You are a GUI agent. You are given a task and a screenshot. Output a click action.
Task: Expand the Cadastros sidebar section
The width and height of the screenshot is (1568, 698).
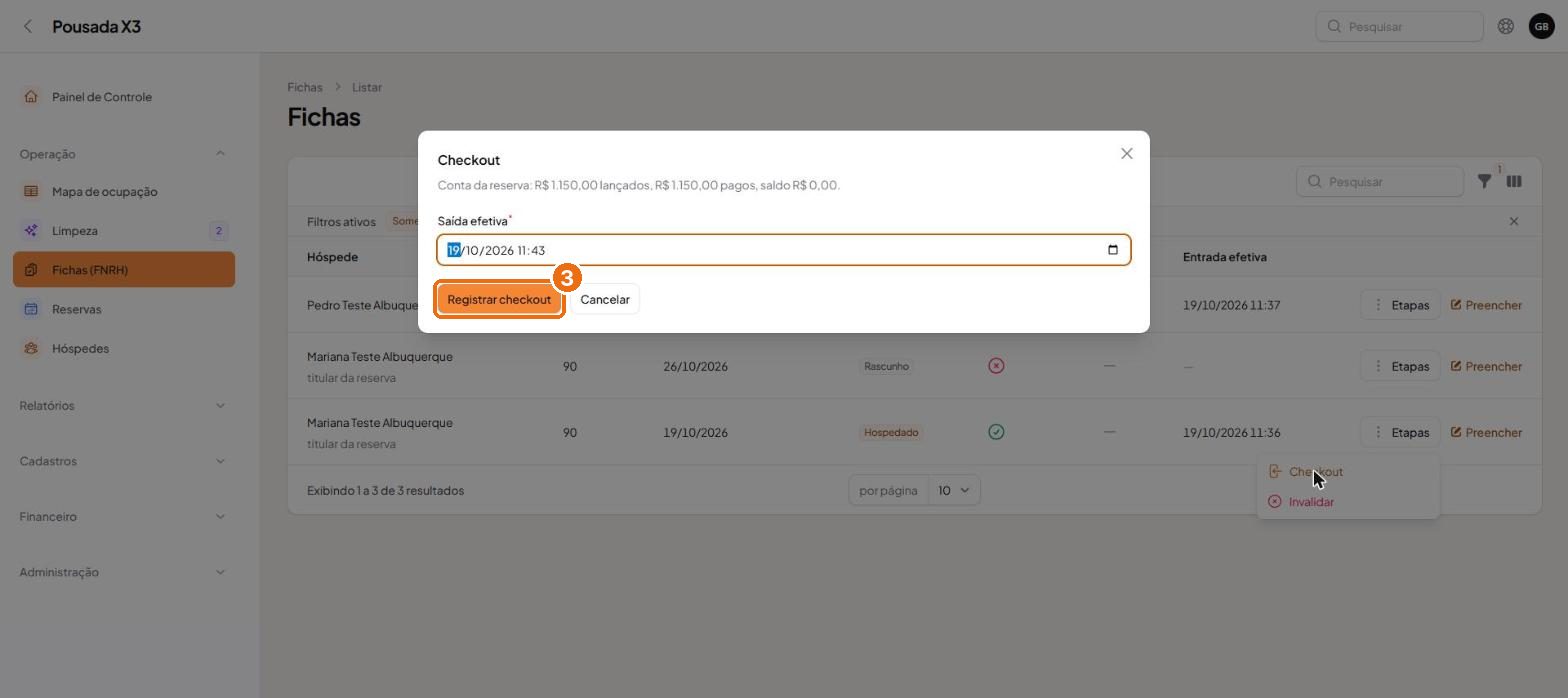click(123, 461)
